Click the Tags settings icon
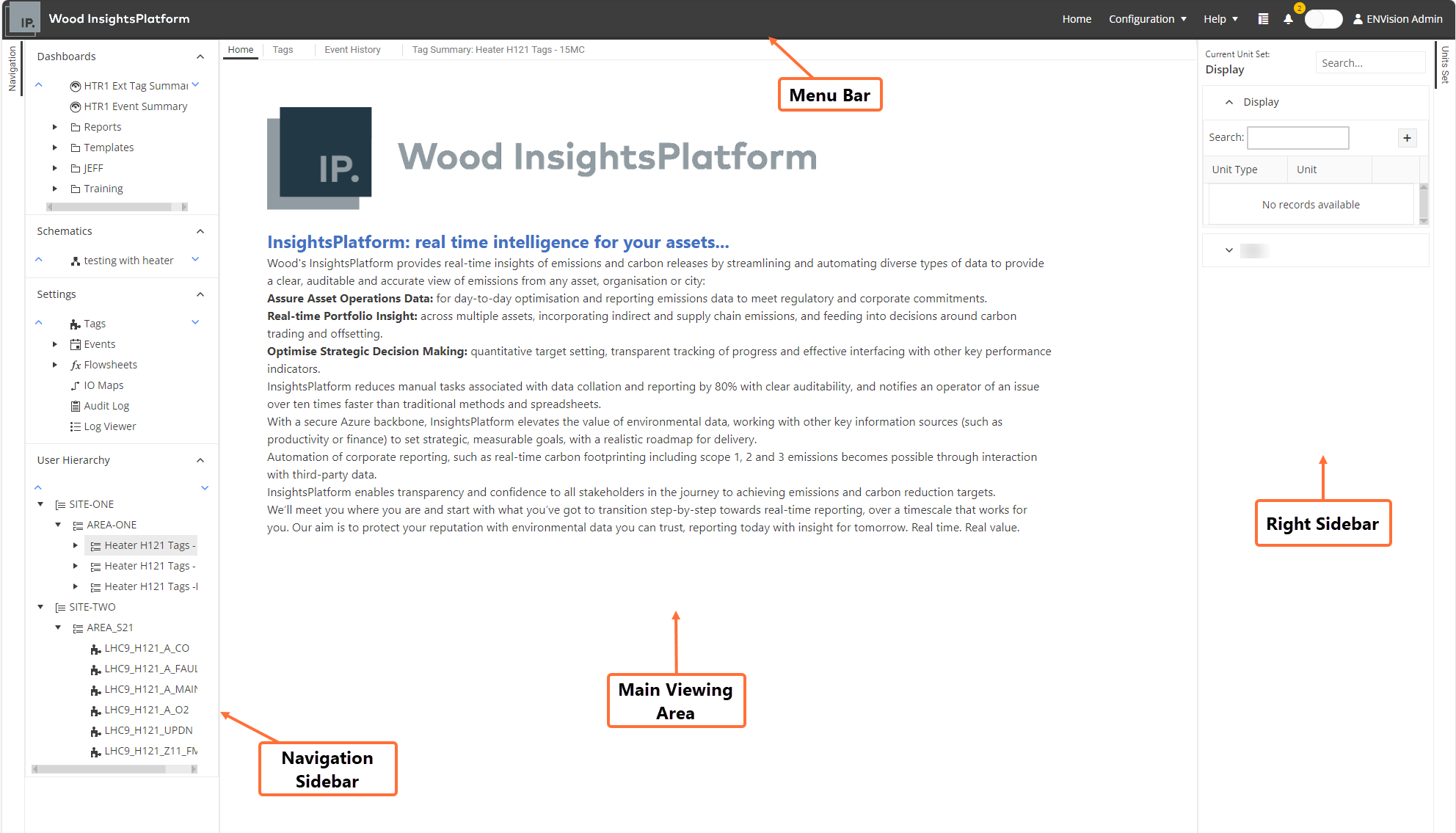1456x833 pixels. [75, 324]
